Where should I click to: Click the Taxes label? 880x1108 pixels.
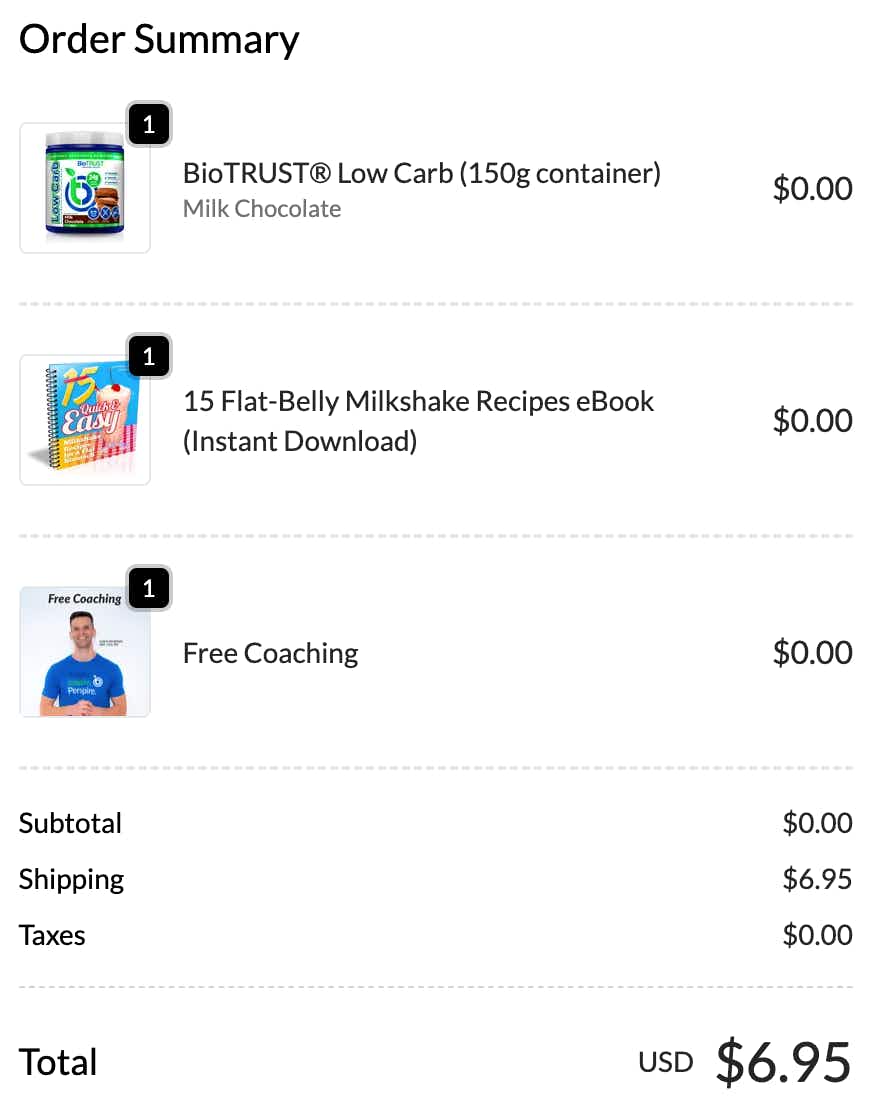(52, 936)
